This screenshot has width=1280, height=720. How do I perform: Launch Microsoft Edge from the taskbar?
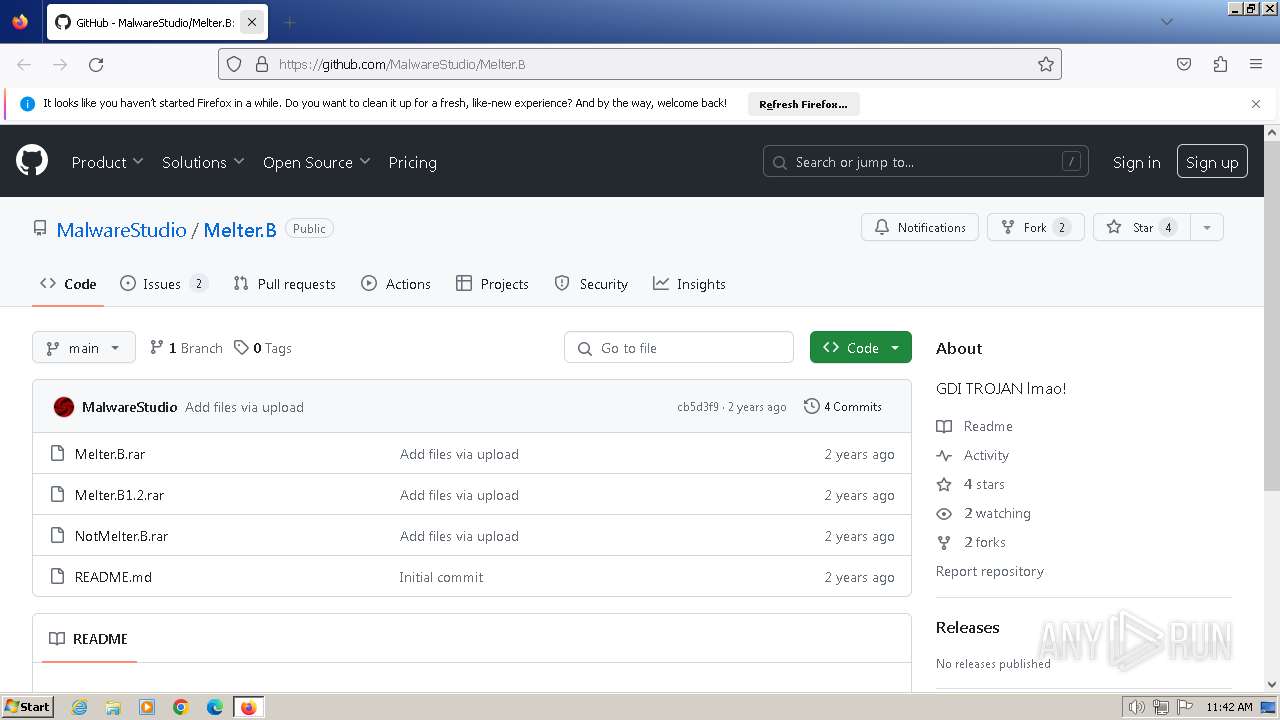pos(215,707)
